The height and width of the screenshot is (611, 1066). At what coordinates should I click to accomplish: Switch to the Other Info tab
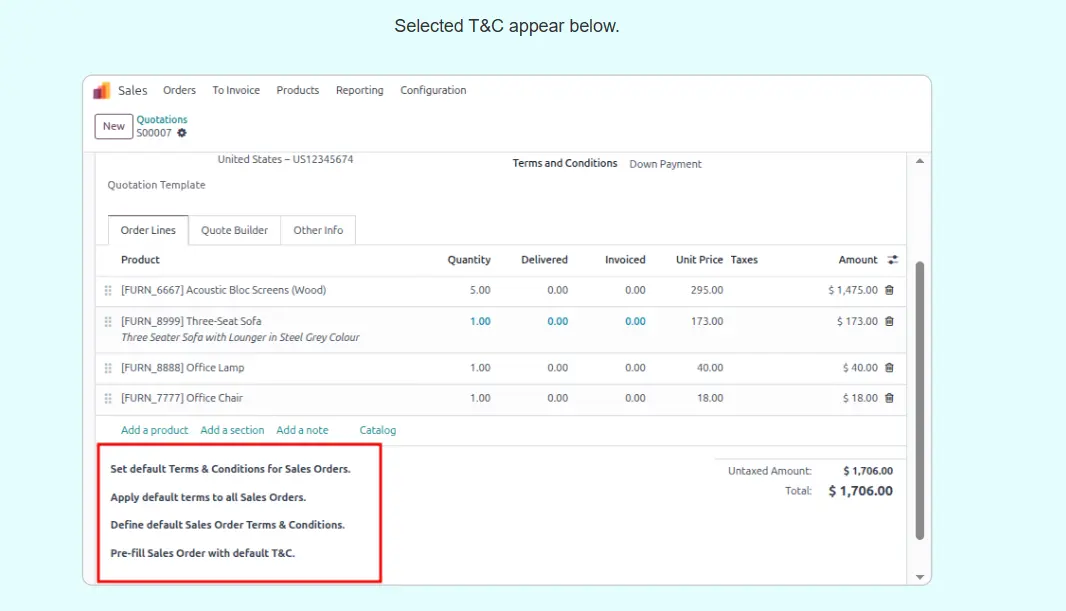point(318,230)
